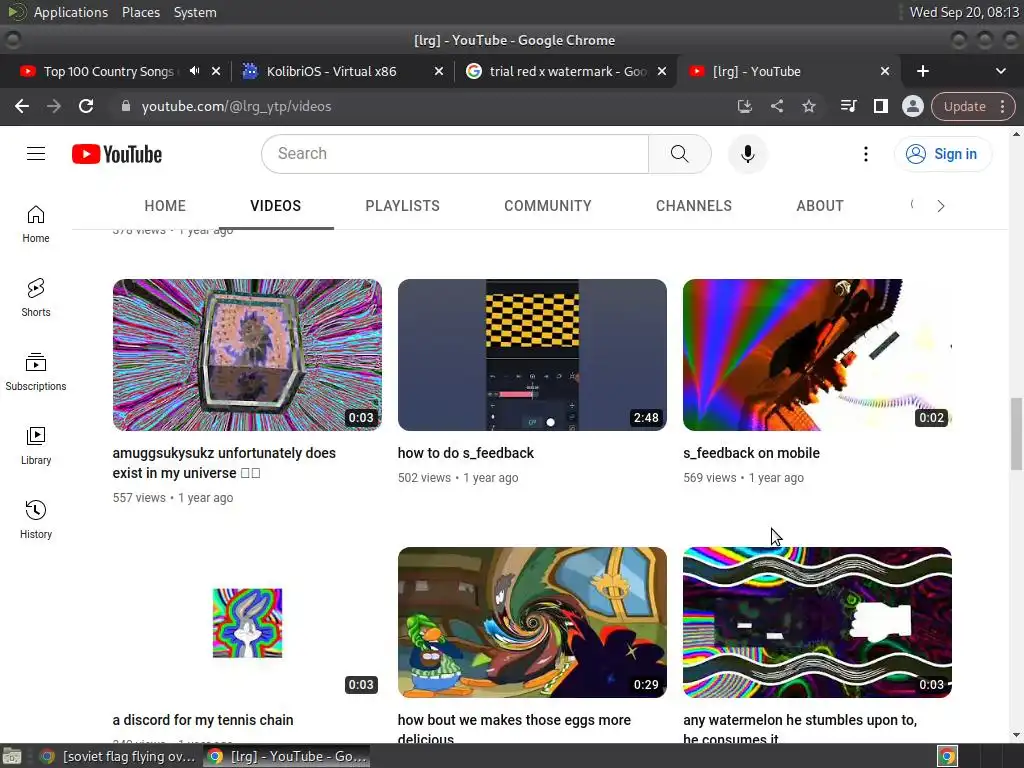Go to Home in sidebar

point(36,224)
